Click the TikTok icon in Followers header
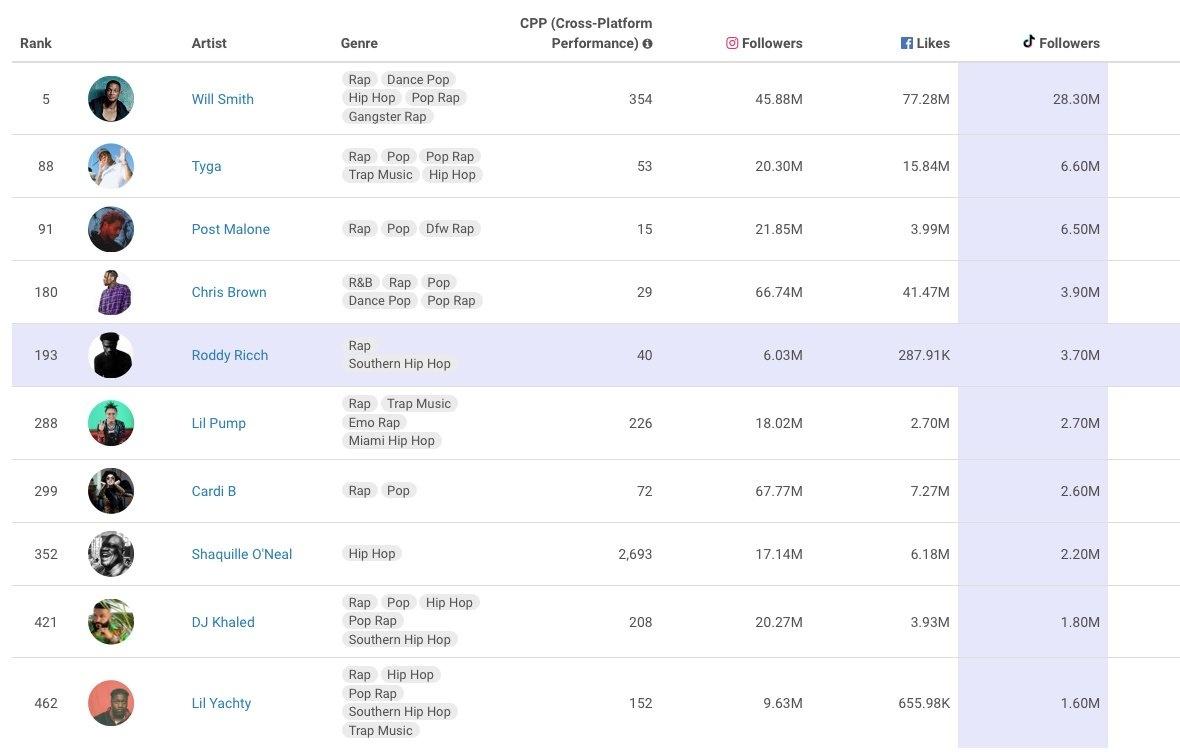Screen dimensions: 1180x754 (1029, 41)
